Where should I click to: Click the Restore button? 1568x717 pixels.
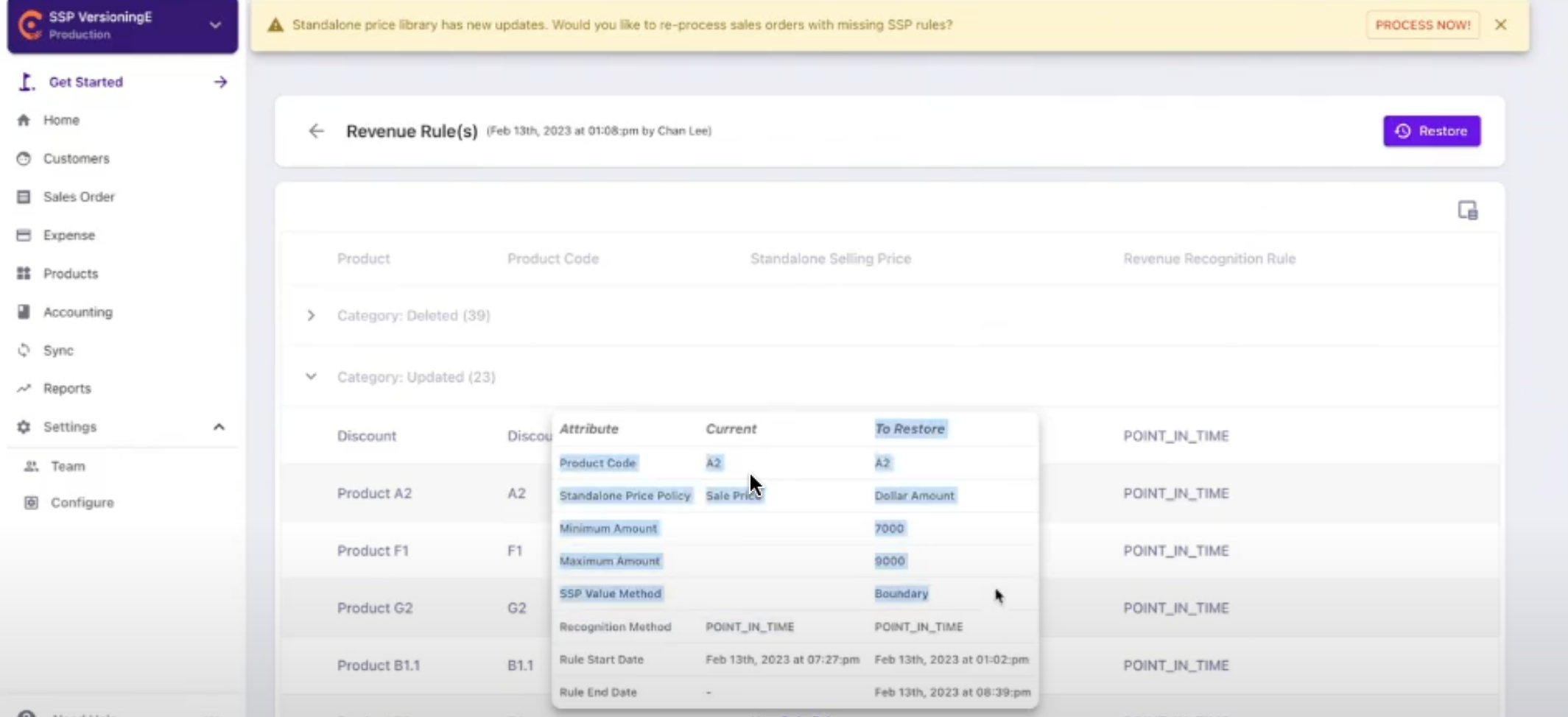(x=1431, y=131)
